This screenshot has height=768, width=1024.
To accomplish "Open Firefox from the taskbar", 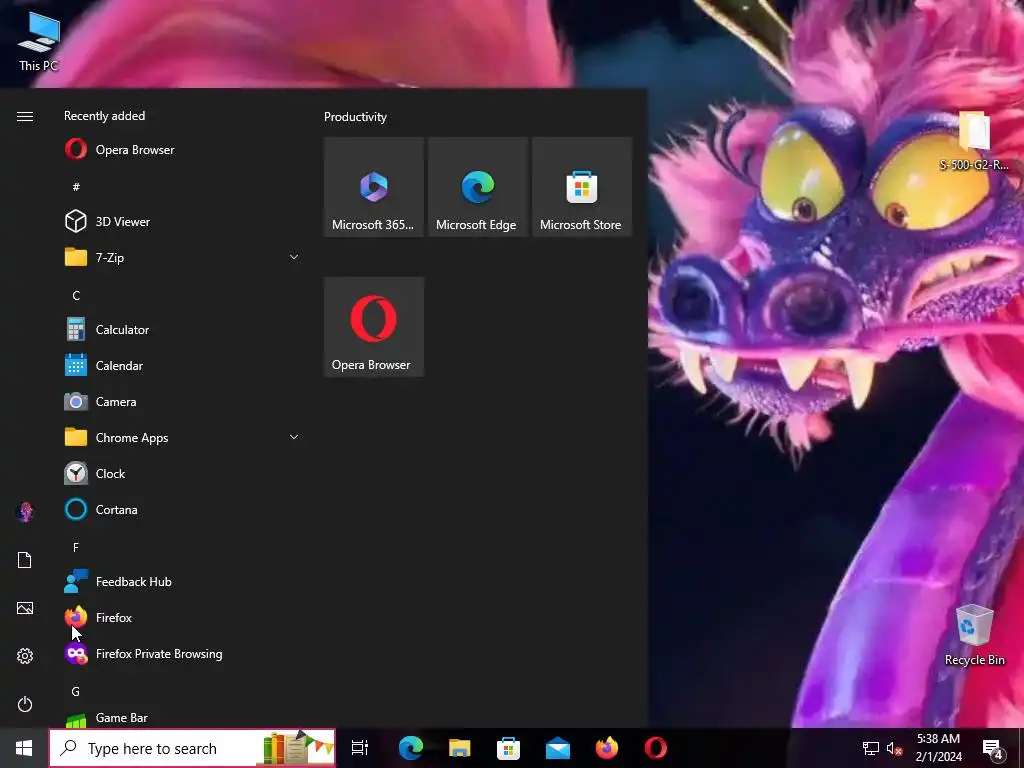I will (607, 748).
